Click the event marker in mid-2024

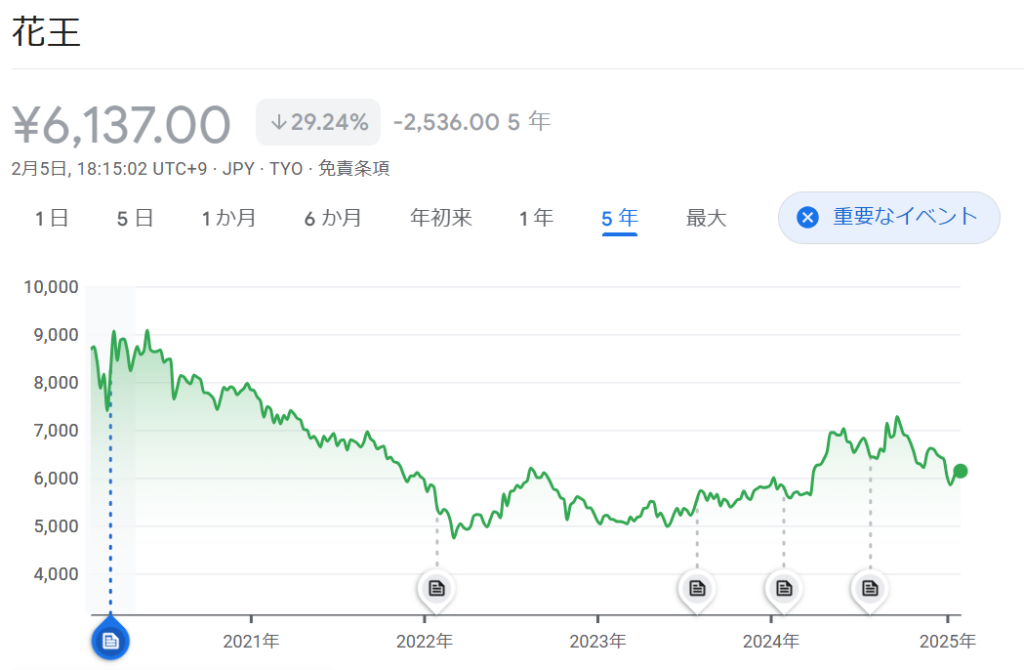pos(870,588)
